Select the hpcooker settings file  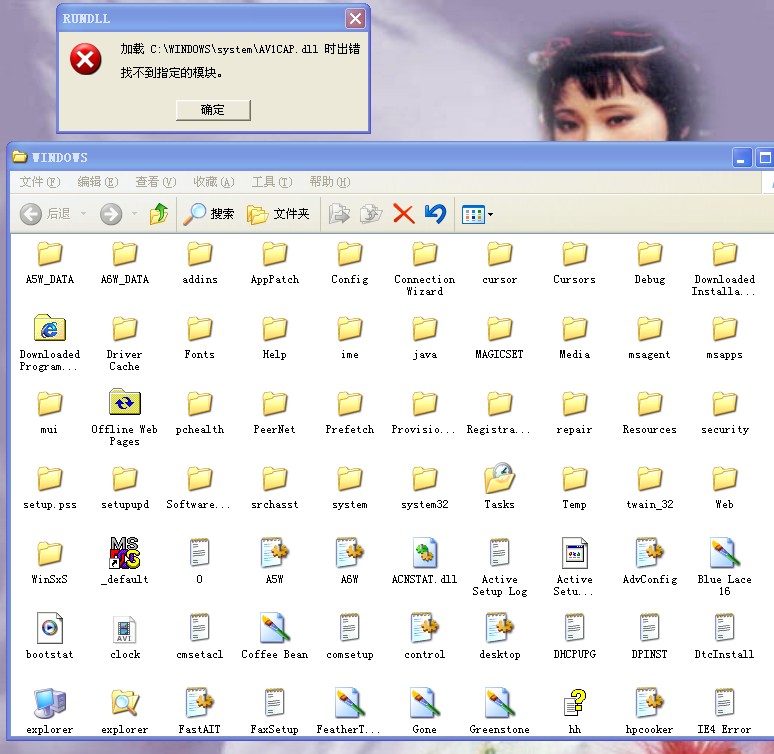click(x=650, y=711)
